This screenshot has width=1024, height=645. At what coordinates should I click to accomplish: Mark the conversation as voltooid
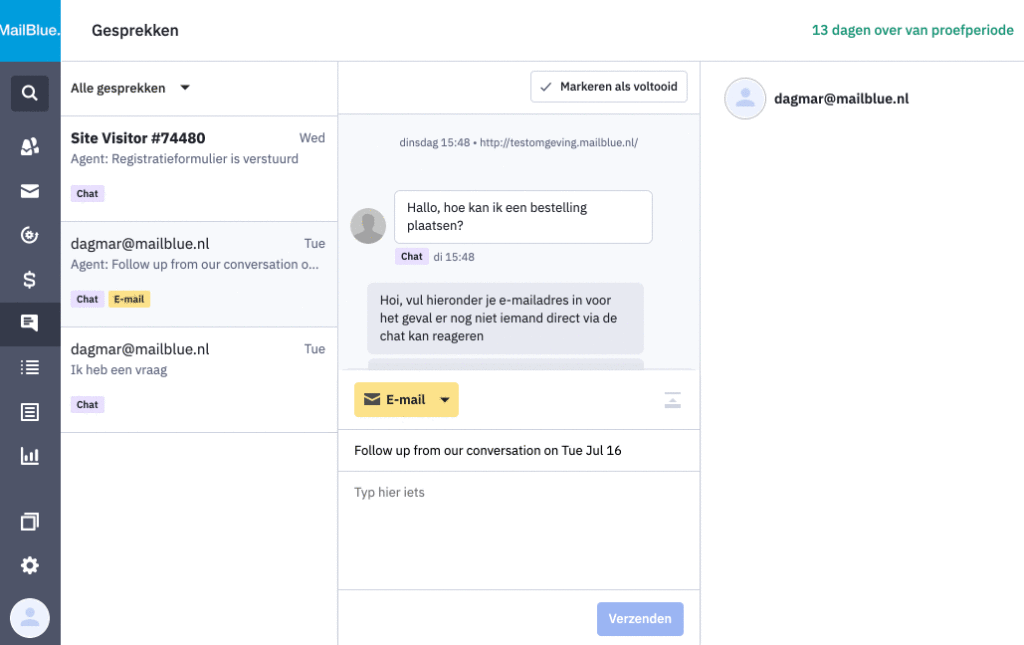[x=608, y=86]
